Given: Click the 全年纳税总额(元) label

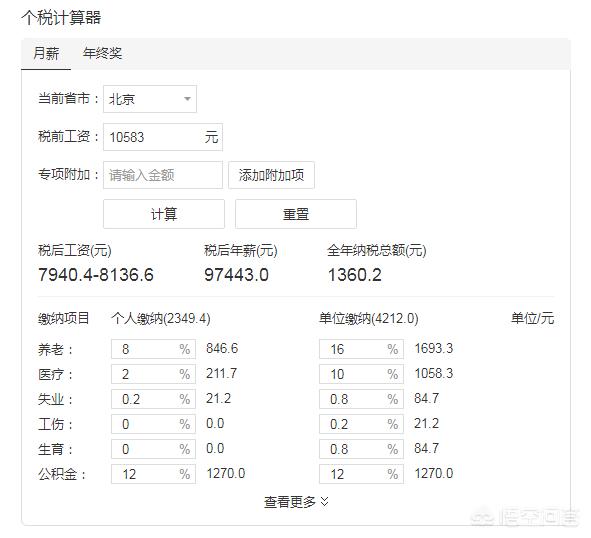Looking at the screenshot, I should click(377, 250).
